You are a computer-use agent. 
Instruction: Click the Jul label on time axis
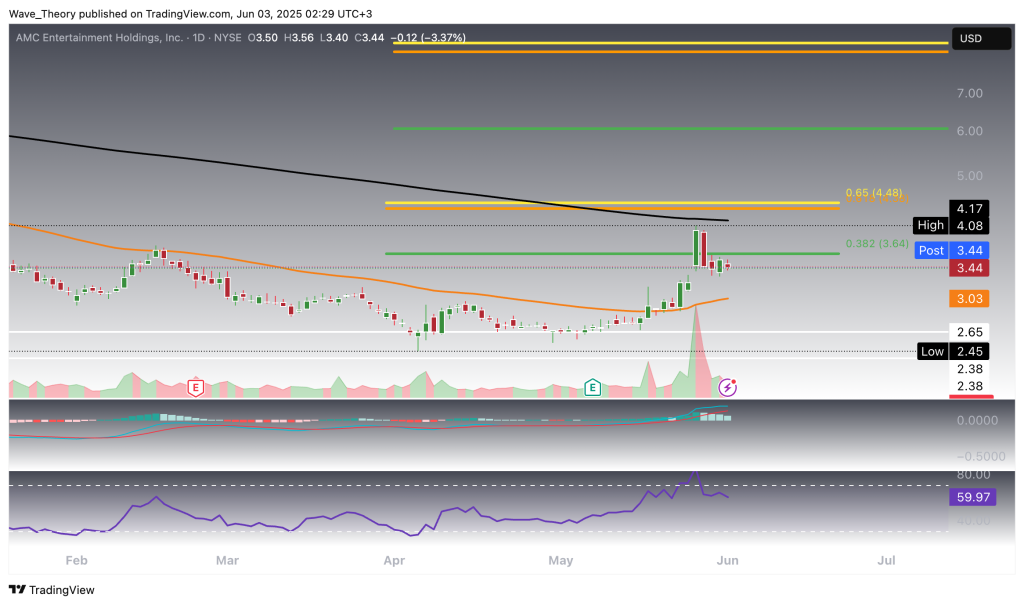coord(886,561)
